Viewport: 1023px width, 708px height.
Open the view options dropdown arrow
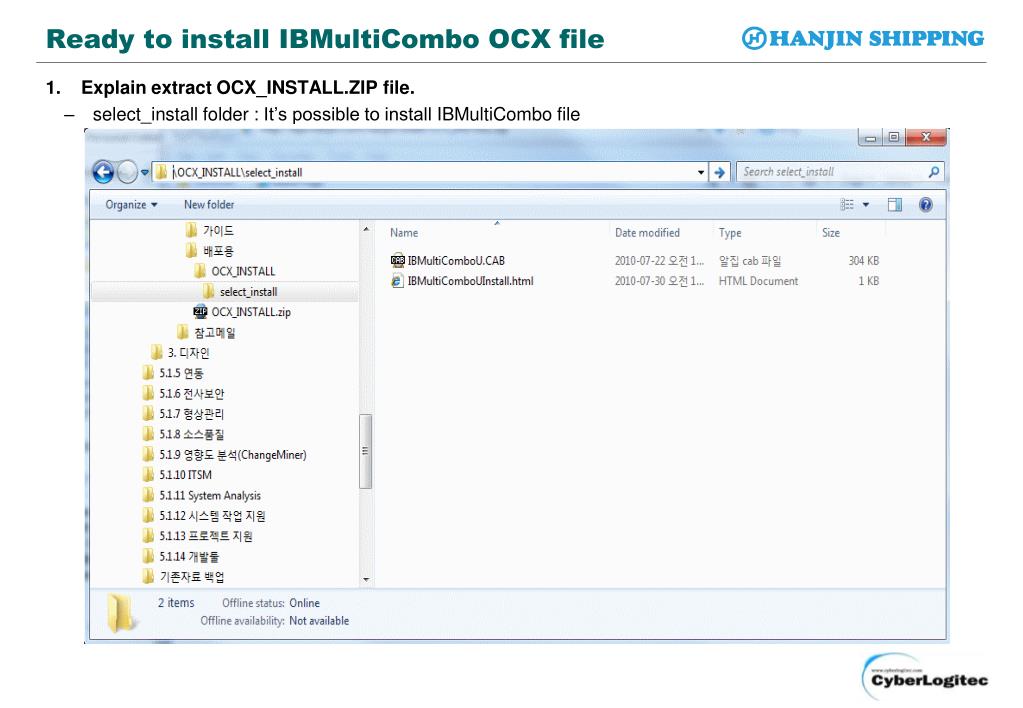866,205
